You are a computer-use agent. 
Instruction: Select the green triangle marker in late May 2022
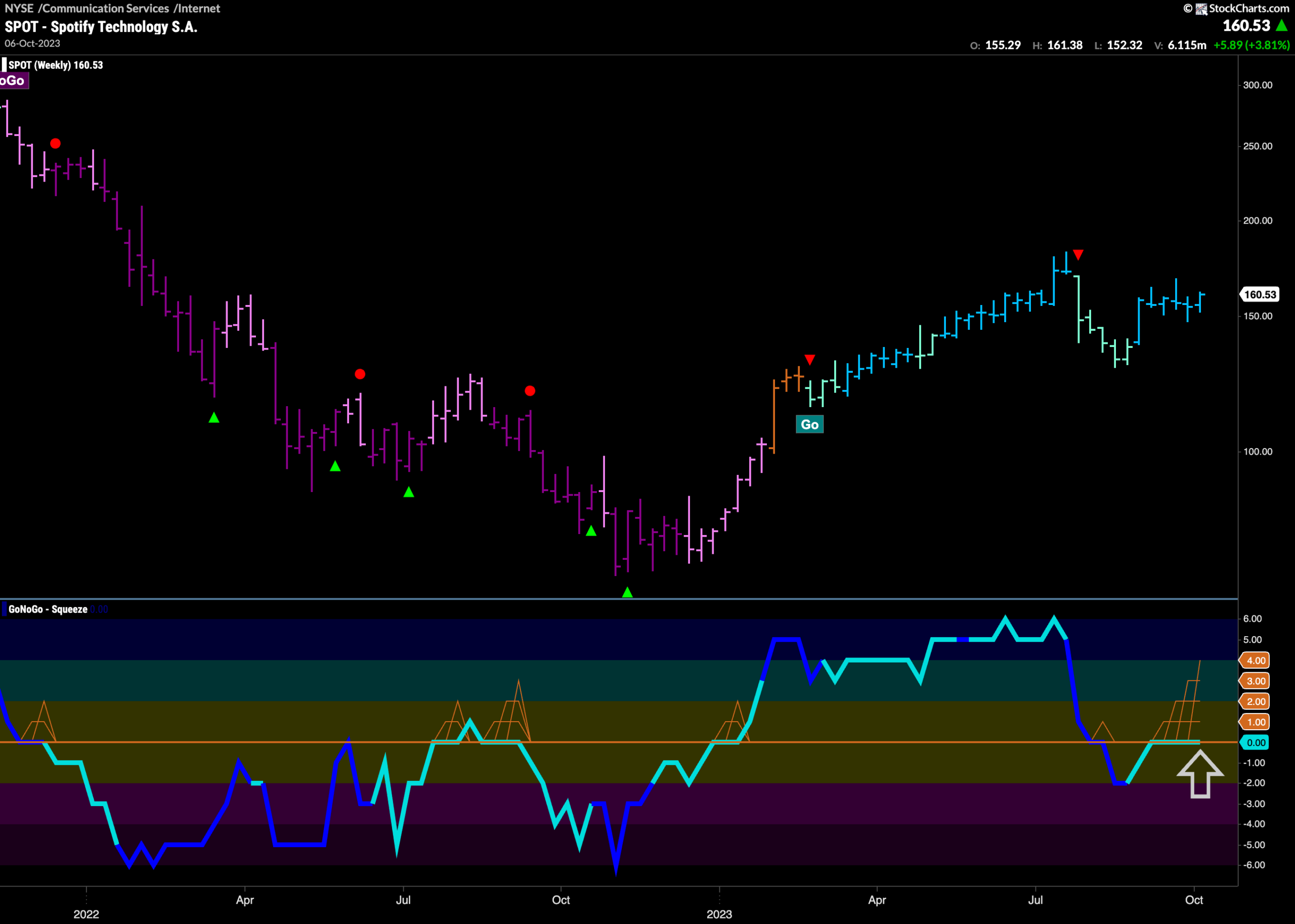[x=335, y=466]
